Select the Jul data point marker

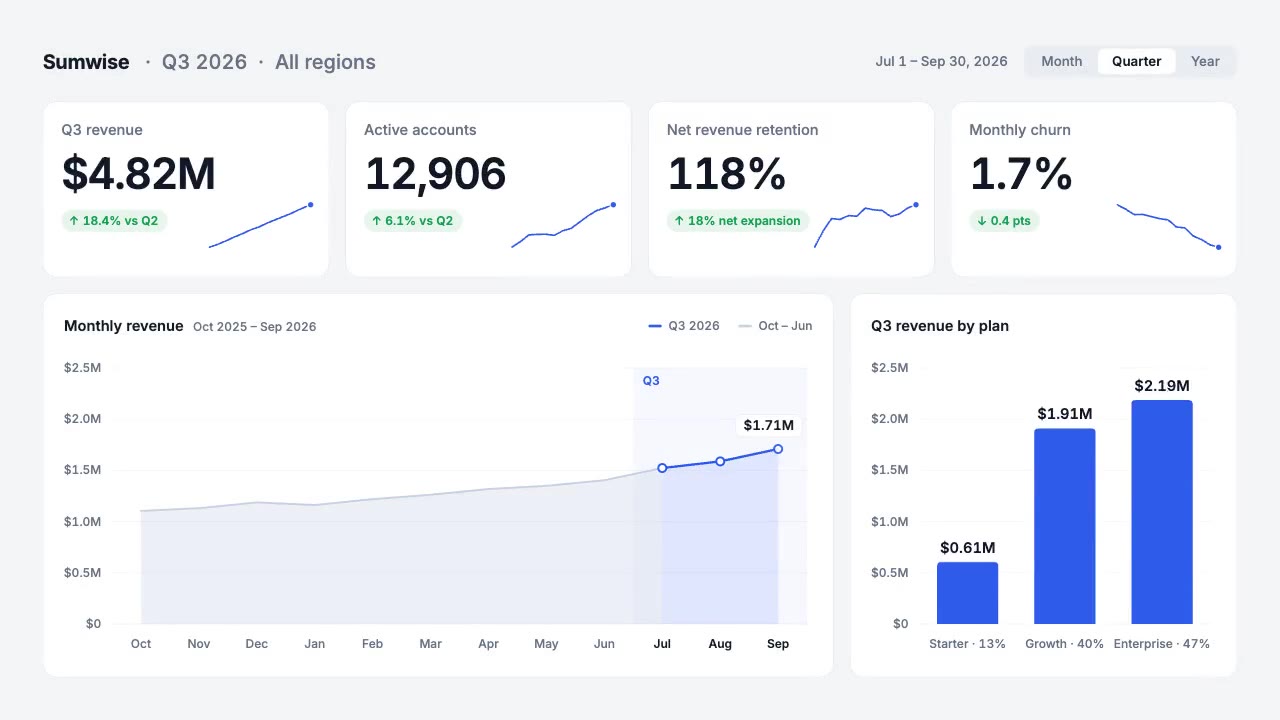pos(662,468)
